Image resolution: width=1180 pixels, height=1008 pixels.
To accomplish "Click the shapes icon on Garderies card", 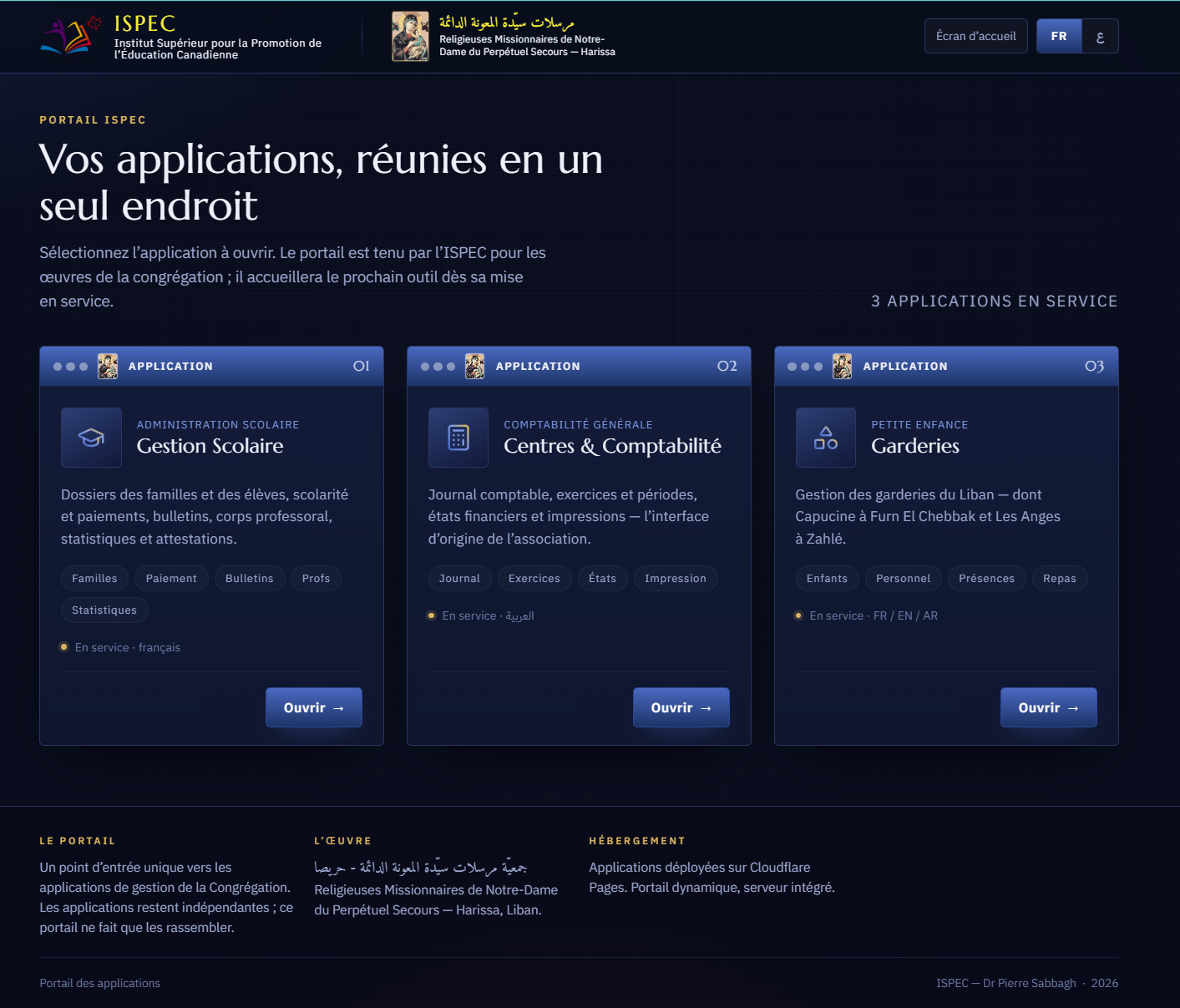I will tap(826, 438).
